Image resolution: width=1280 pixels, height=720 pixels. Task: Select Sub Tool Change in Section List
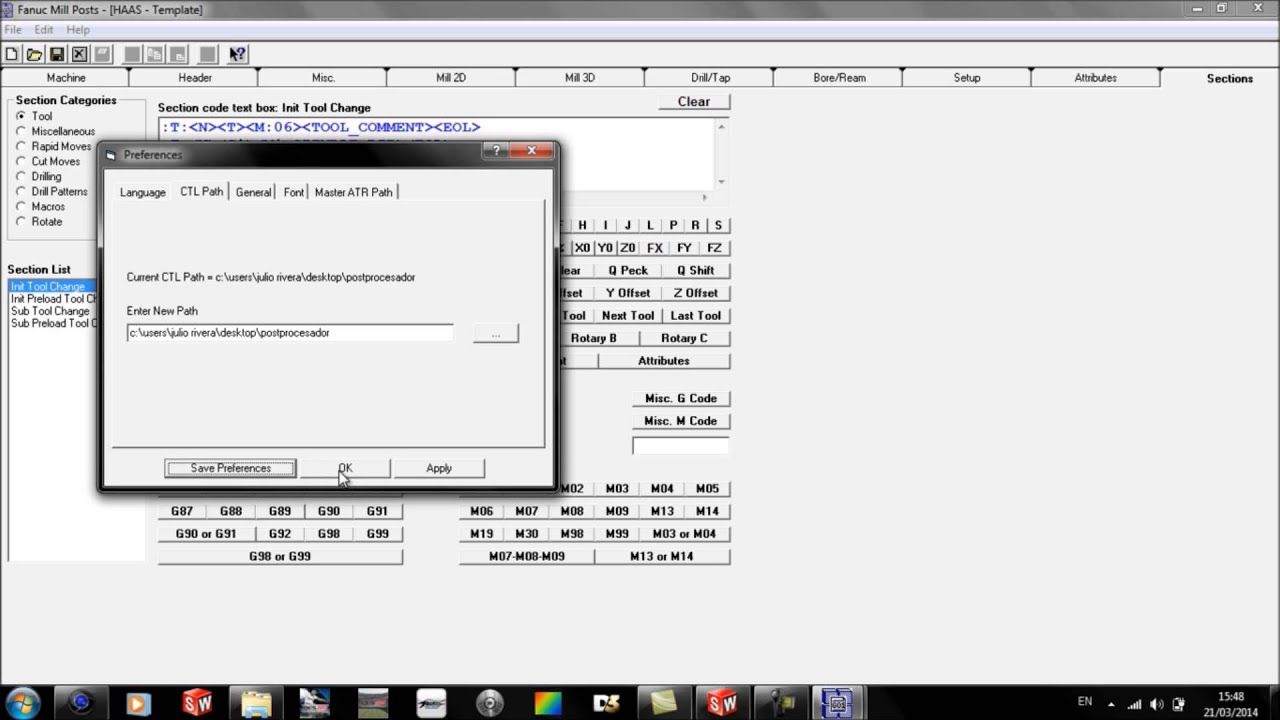(x=52, y=311)
